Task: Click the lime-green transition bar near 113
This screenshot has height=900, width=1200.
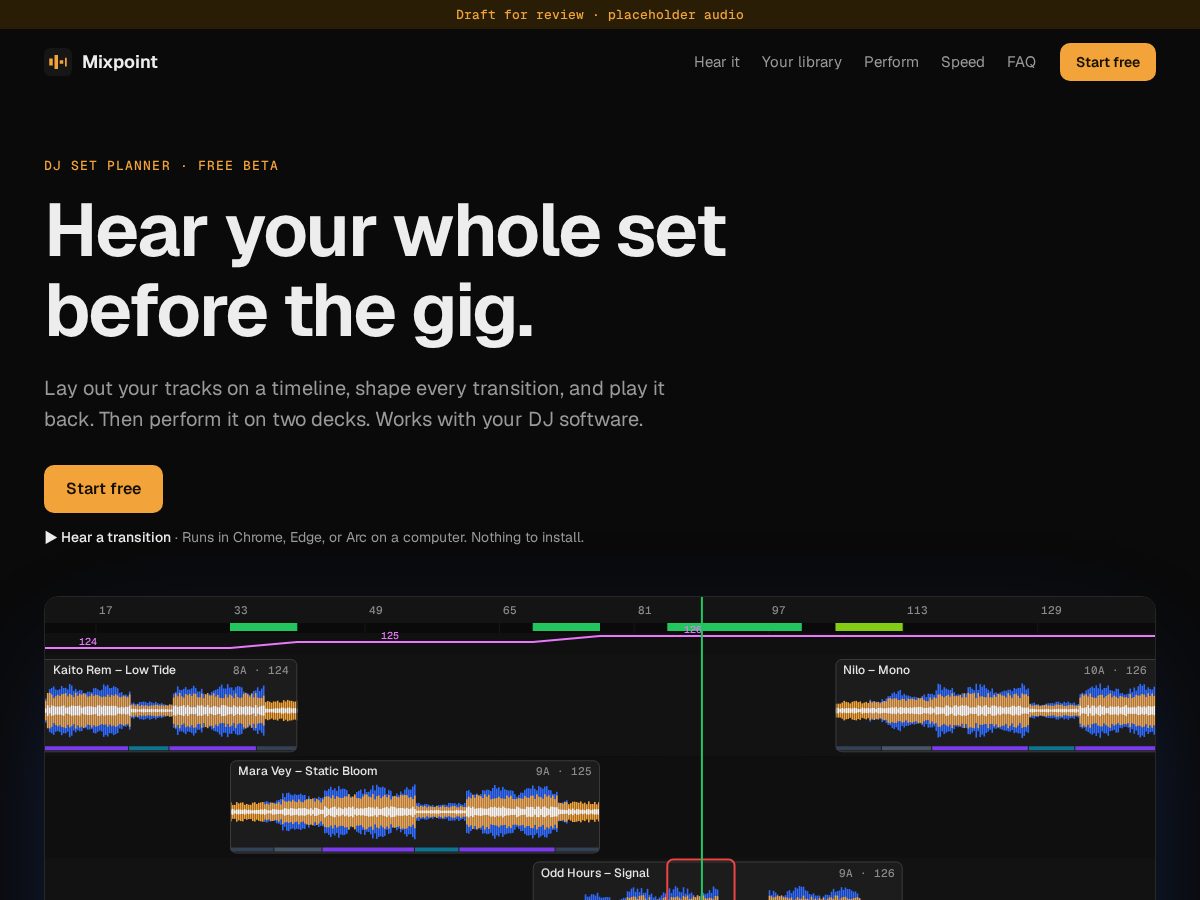Action: point(869,627)
